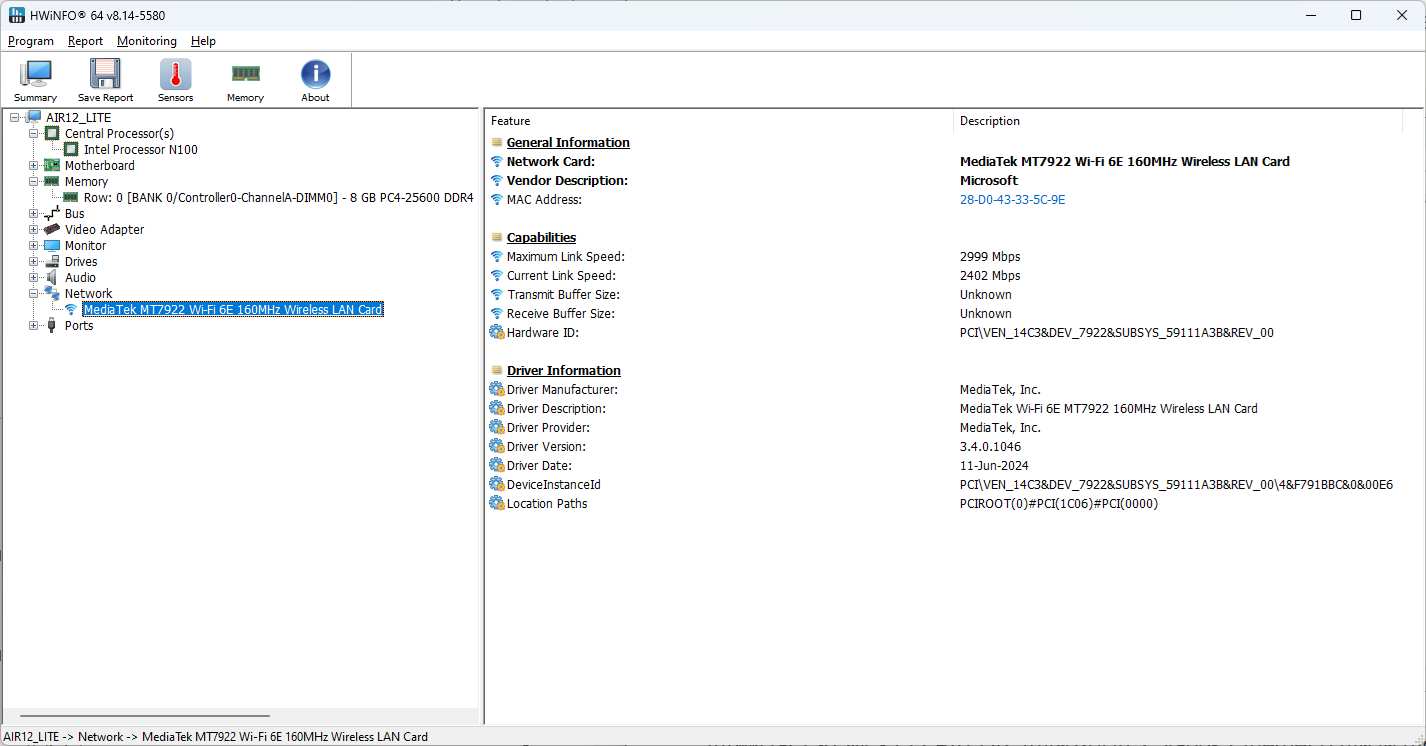
Task: Open the Program menu
Action: (31, 41)
